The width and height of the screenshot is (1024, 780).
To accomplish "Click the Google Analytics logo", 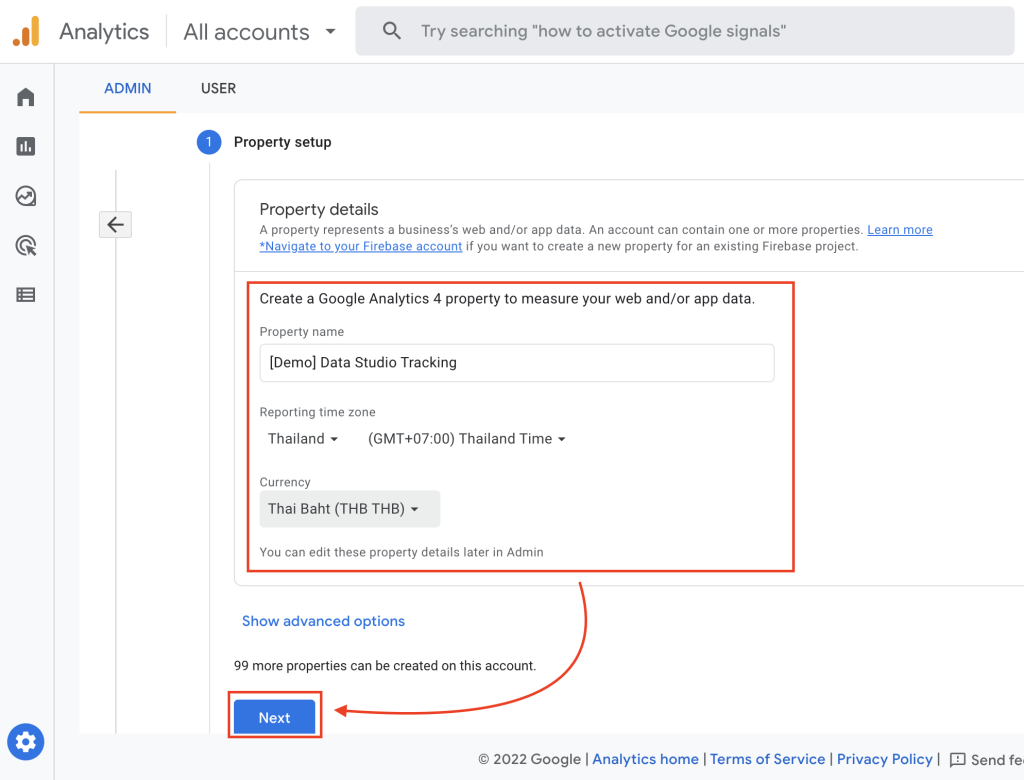I will tap(26, 31).
